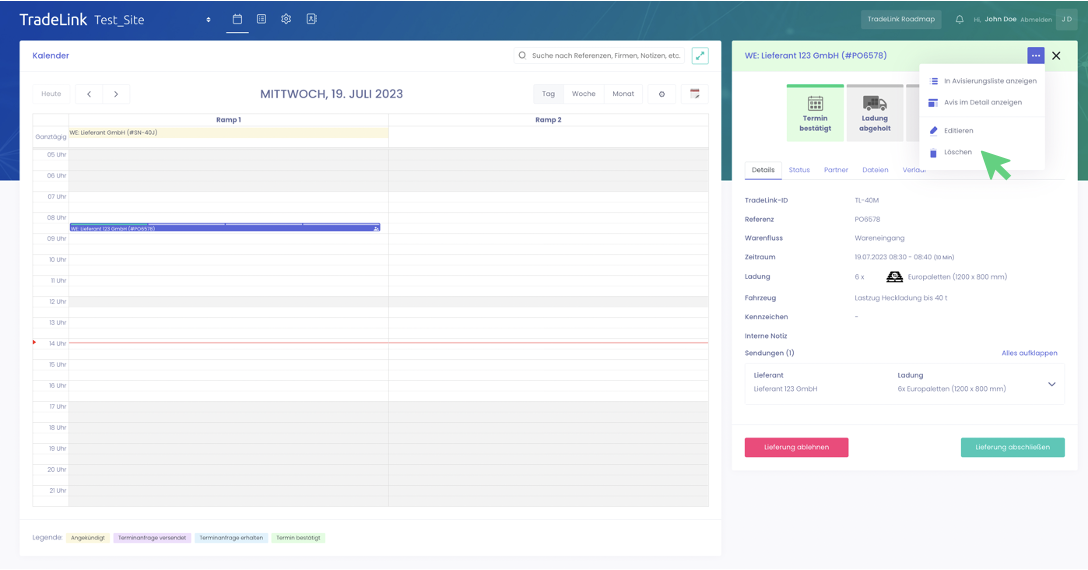Screen dimensions: 1088x570
Task: Click the Lieferung ablehnen button
Action: point(796,447)
